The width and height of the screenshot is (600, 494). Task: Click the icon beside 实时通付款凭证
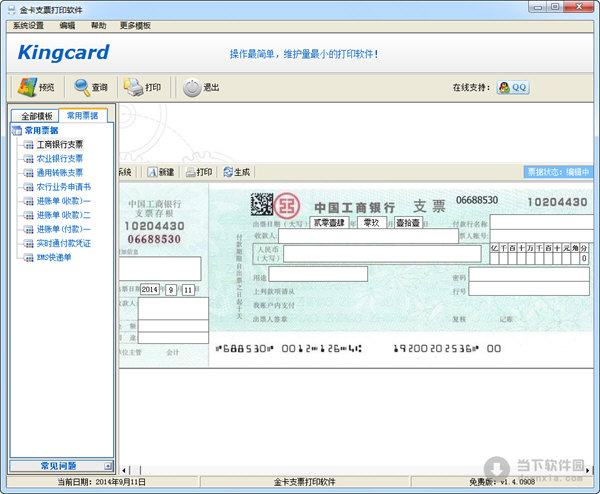(29, 244)
